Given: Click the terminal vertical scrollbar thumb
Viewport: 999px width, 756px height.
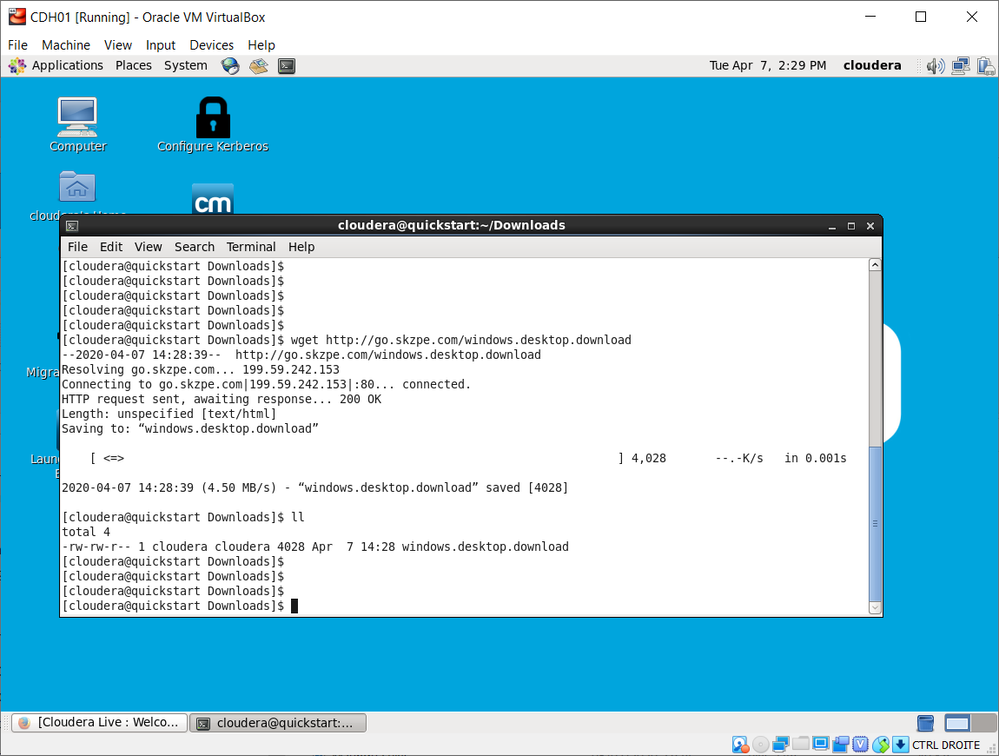Looking at the screenshot, I should [875, 524].
